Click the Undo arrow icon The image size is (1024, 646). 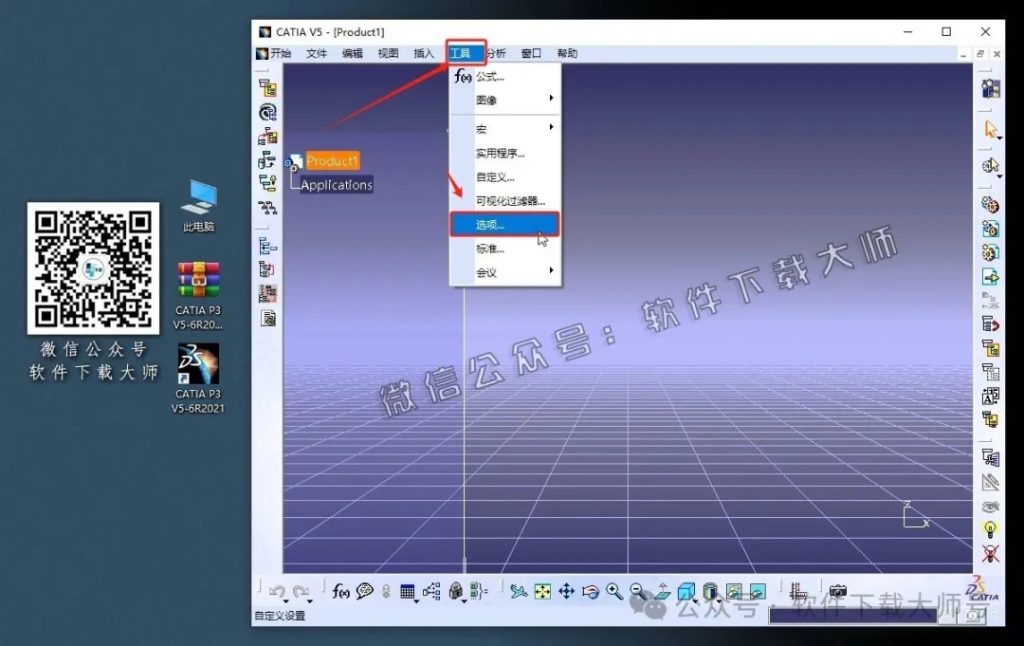pos(276,591)
